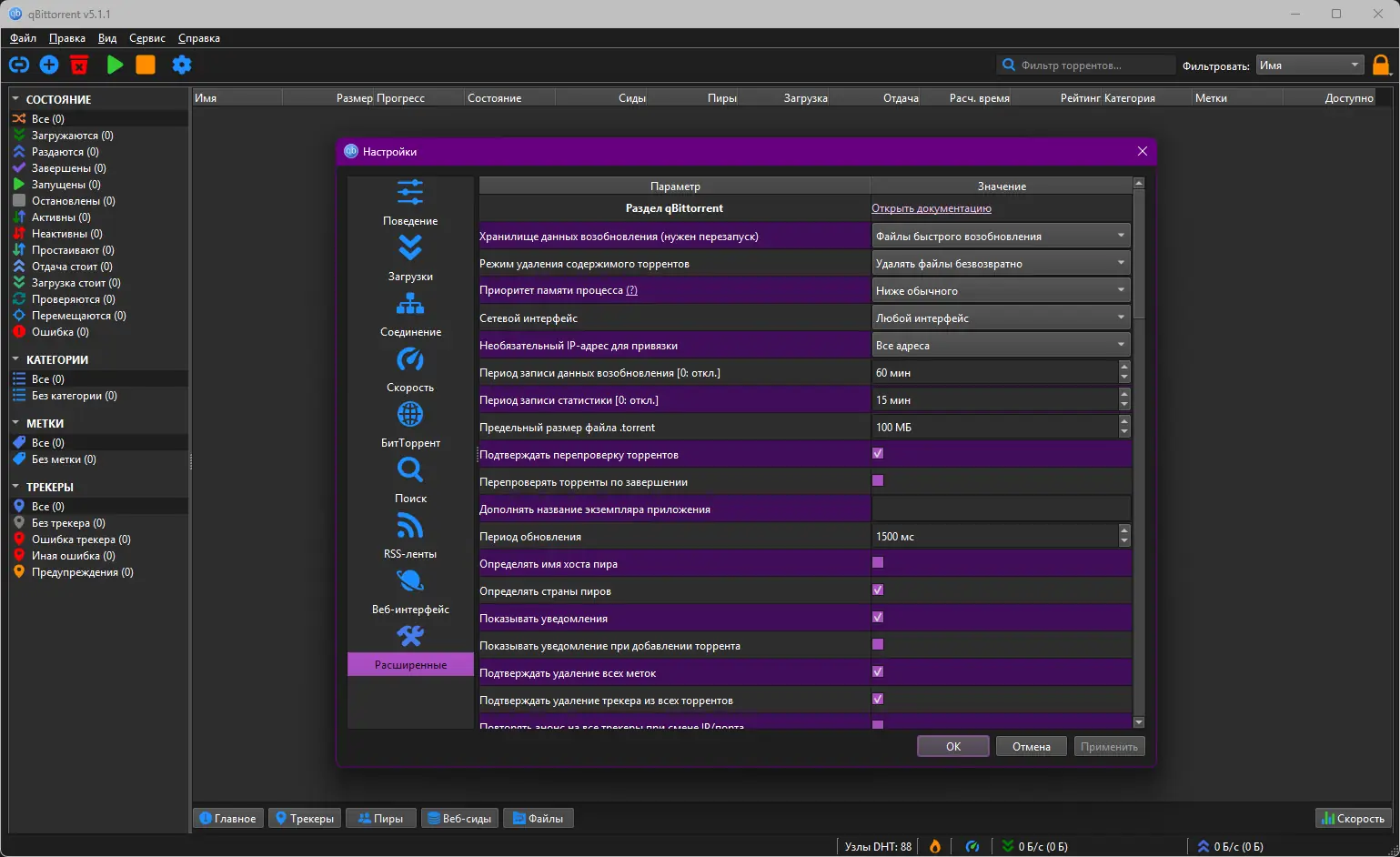Enable Перепроверять торренты по завершении checkbox
The height and width of the screenshot is (857, 1400).
click(x=878, y=480)
